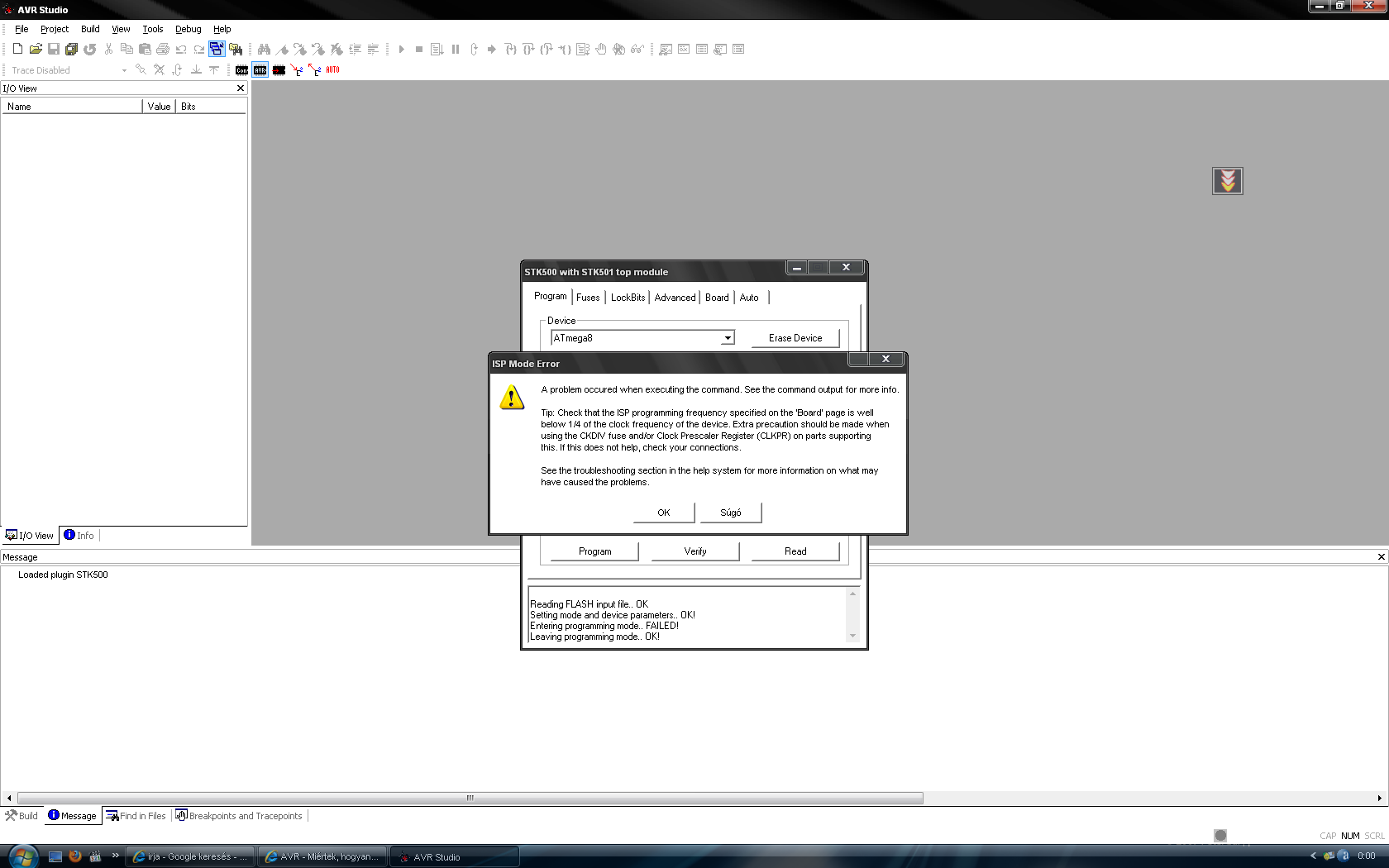Click the AVR programmer chip icon
This screenshot has height=868, width=1389.
point(260,70)
